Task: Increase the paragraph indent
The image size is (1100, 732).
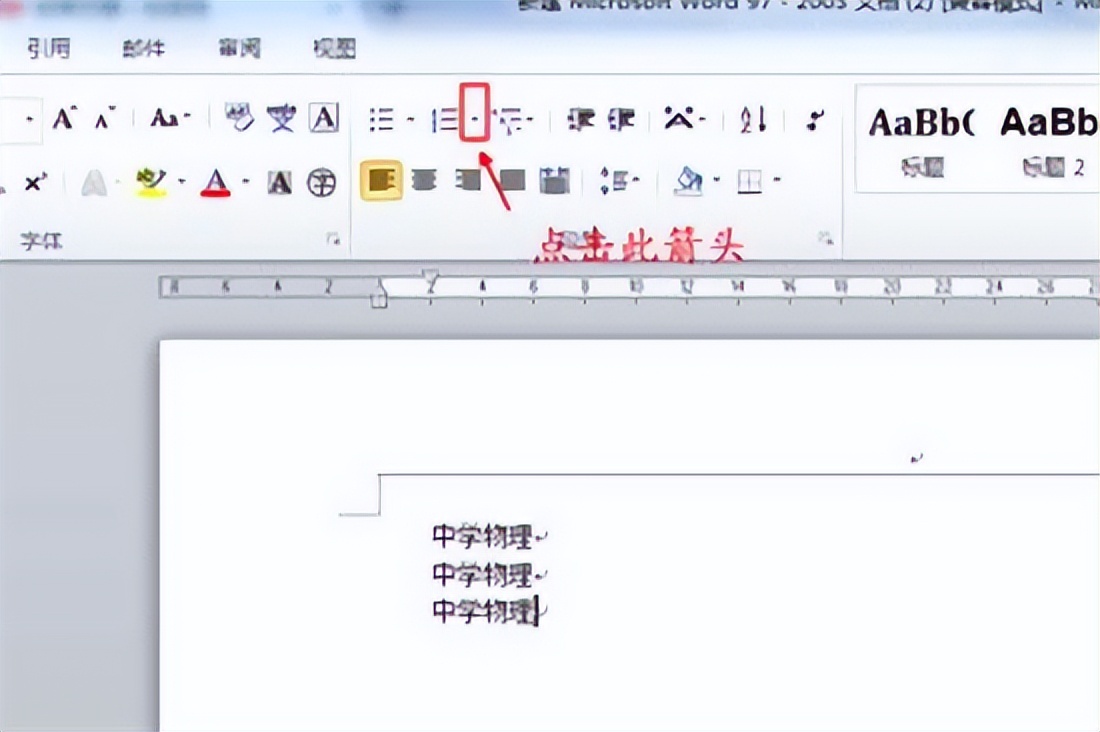Action: coord(622,121)
